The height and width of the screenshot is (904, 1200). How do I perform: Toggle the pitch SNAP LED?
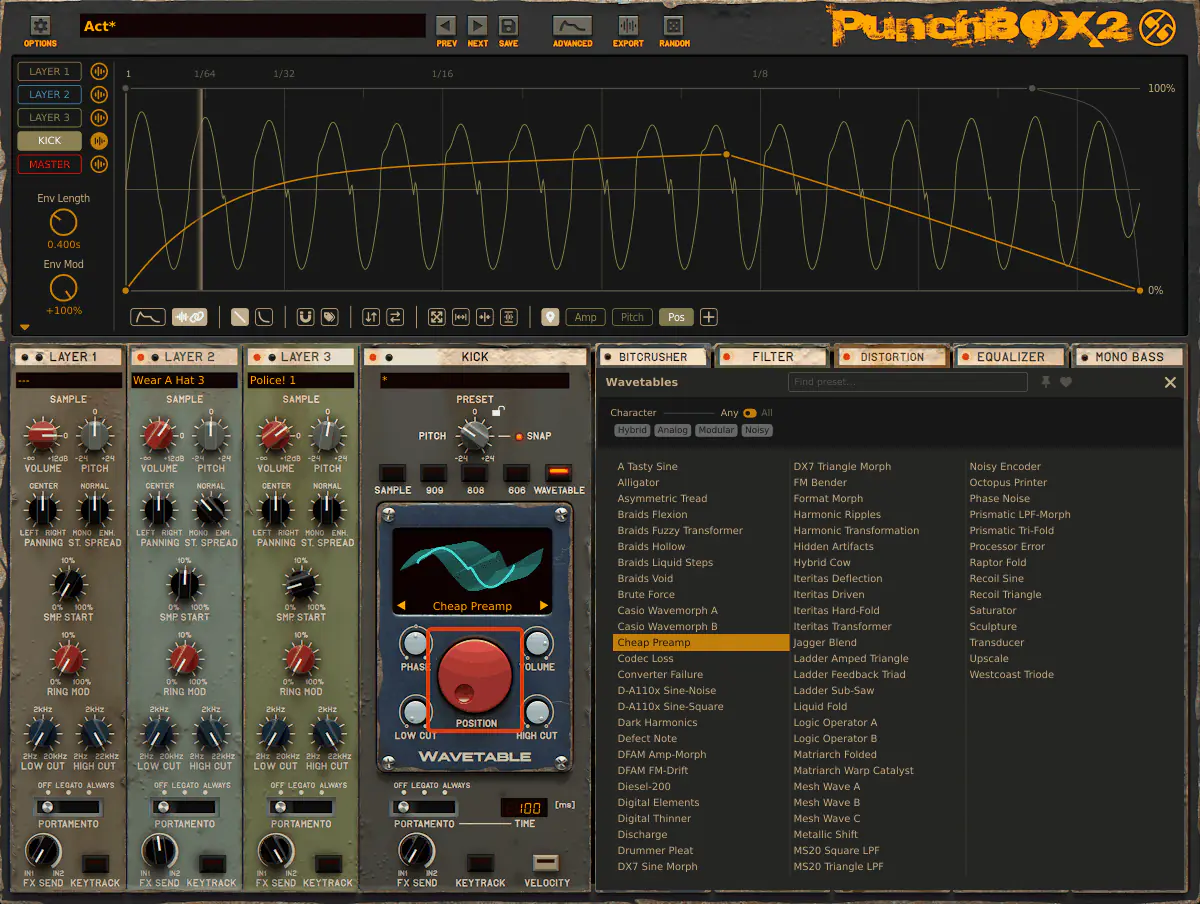pos(519,437)
